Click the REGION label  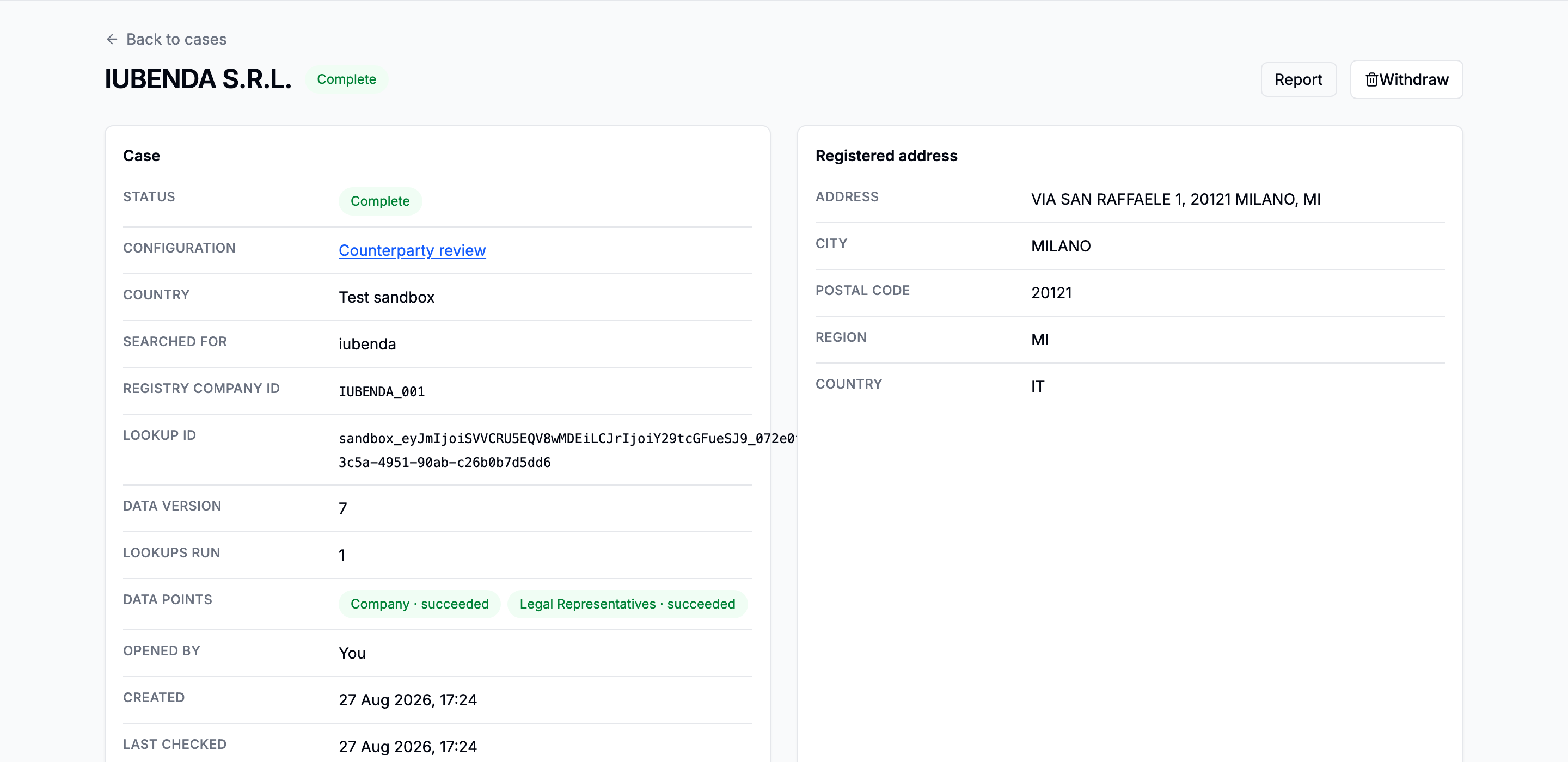point(841,338)
